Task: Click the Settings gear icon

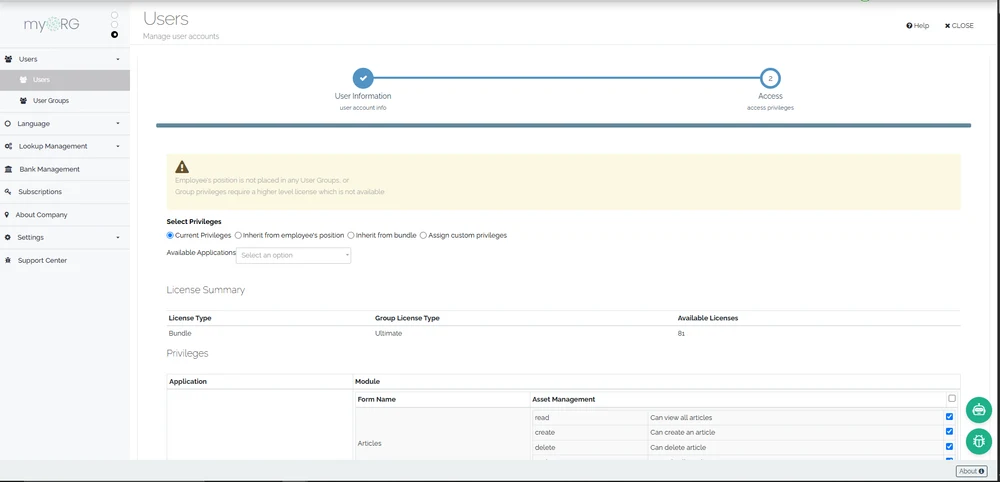Action: click(8, 237)
